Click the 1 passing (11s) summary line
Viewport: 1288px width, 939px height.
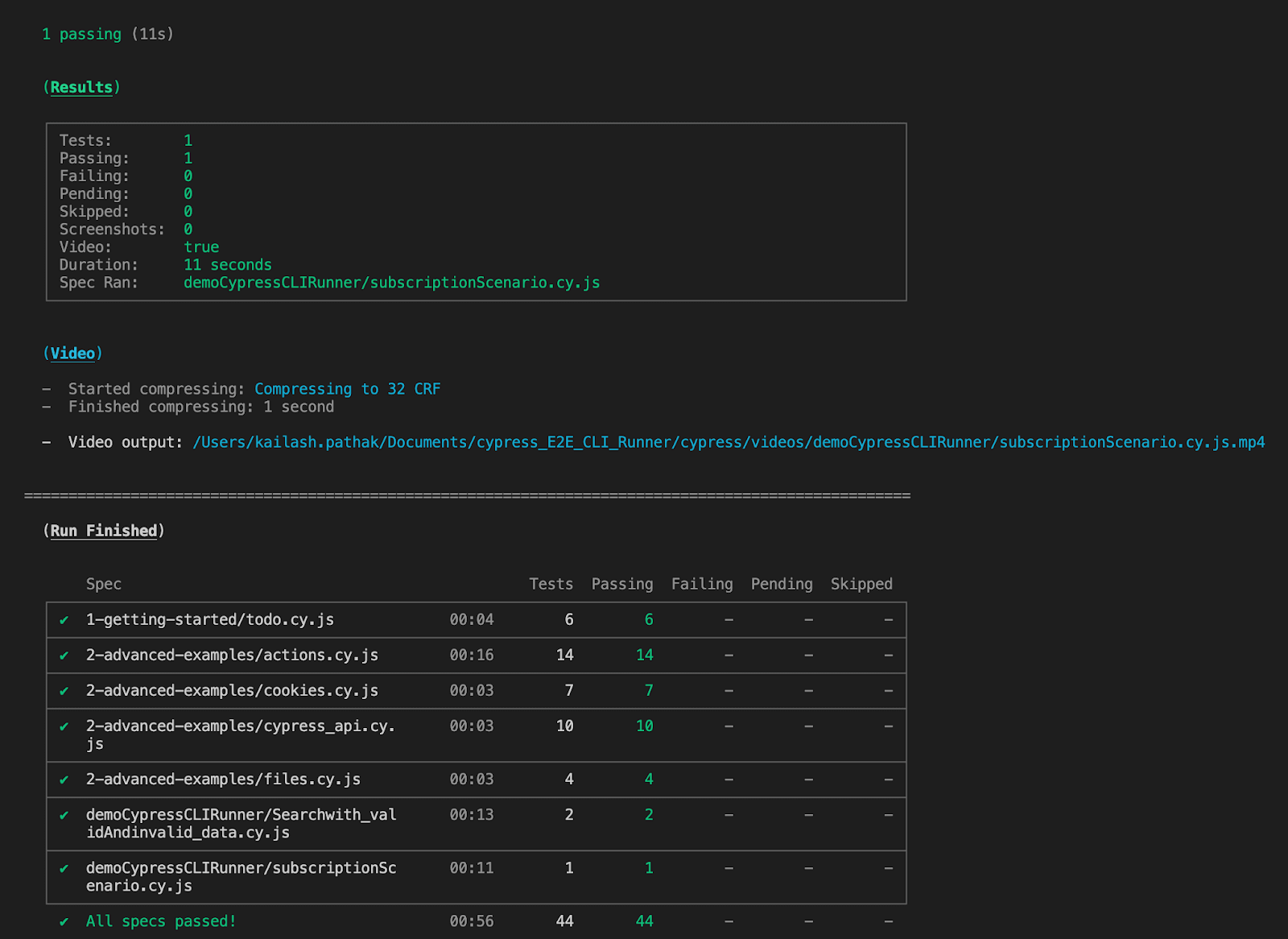(x=107, y=34)
